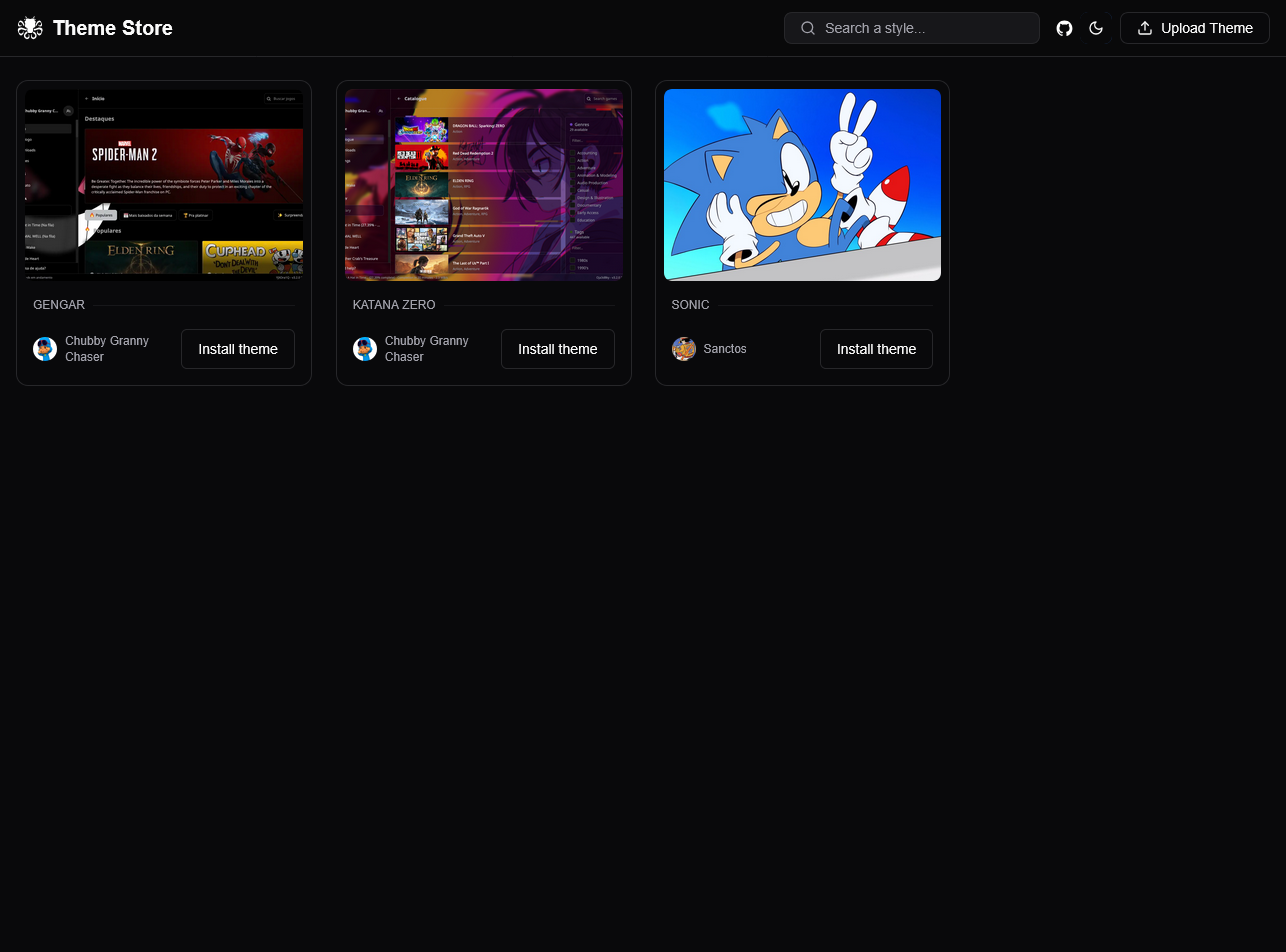This screenshot has height=952, width=1286.
Task: Open Chubby Granny Chaser's profile
Action: 106,348
